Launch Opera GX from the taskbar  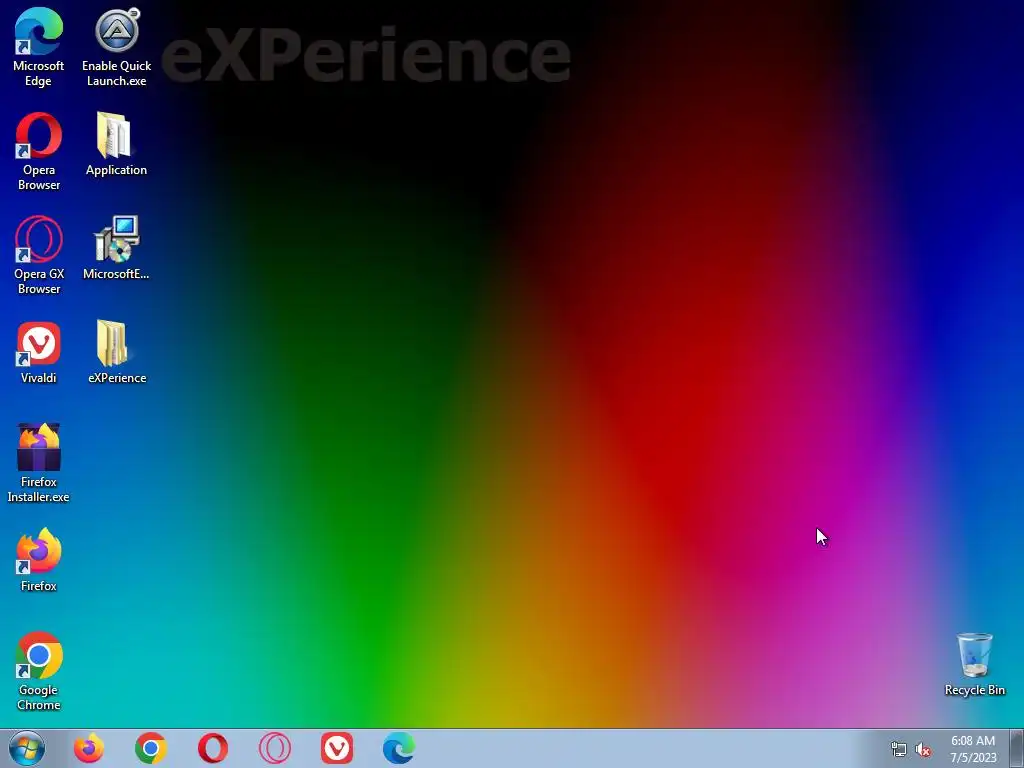click(275, 748)
